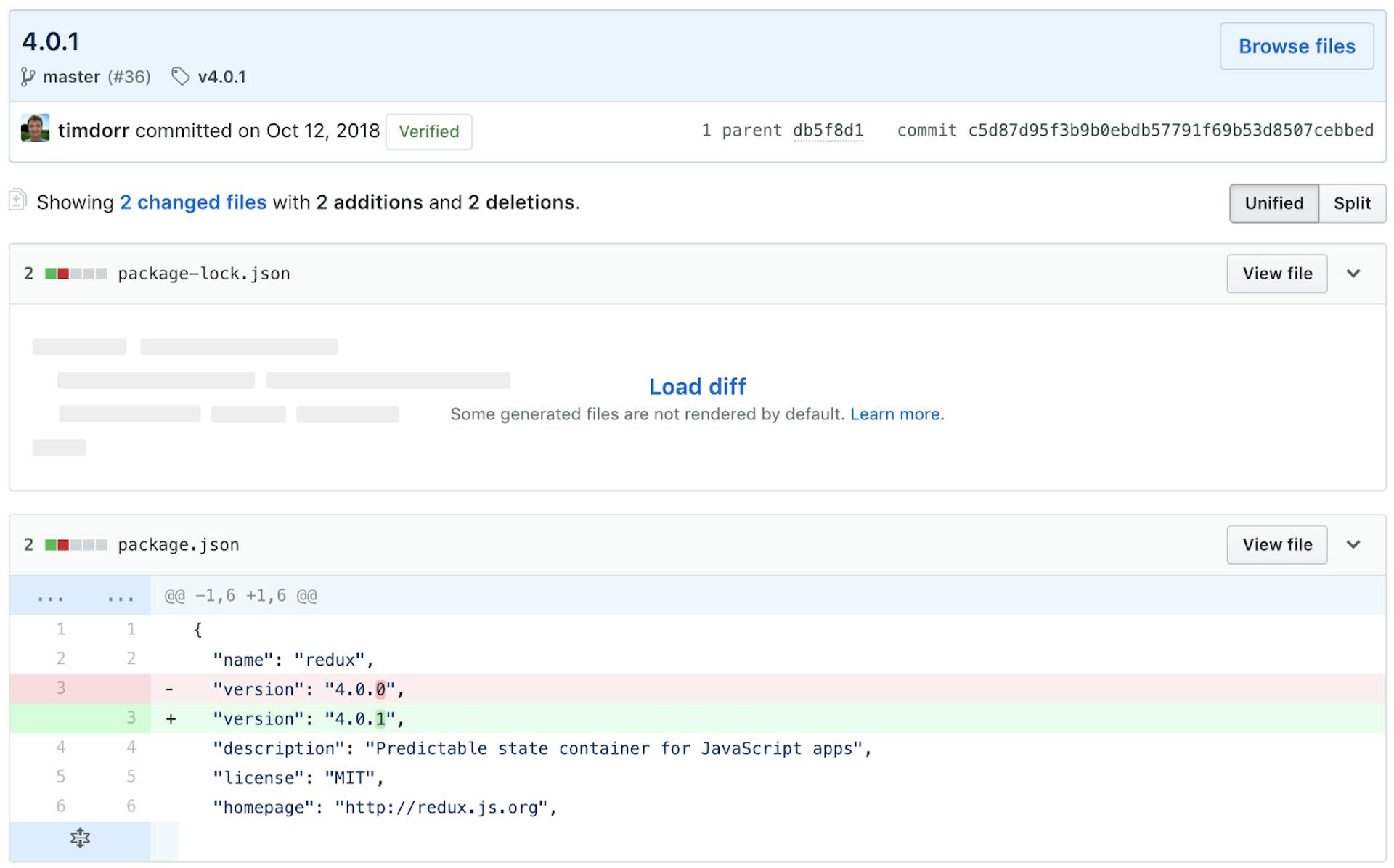The width and height of the screenshot is (1394, 868).
Task: Keep diff view on Unified
Action: [1273, 203]
